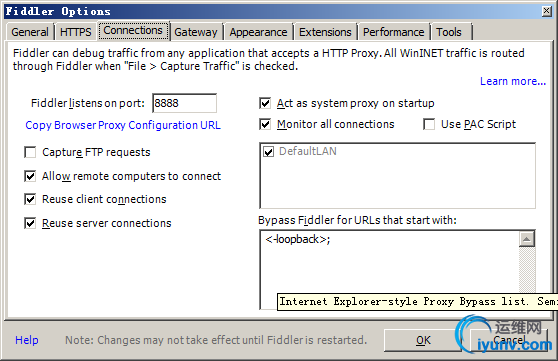Select the Tools tab
Image resolution: width=558 pixels, height=361 pixels.
coord(449,32)
